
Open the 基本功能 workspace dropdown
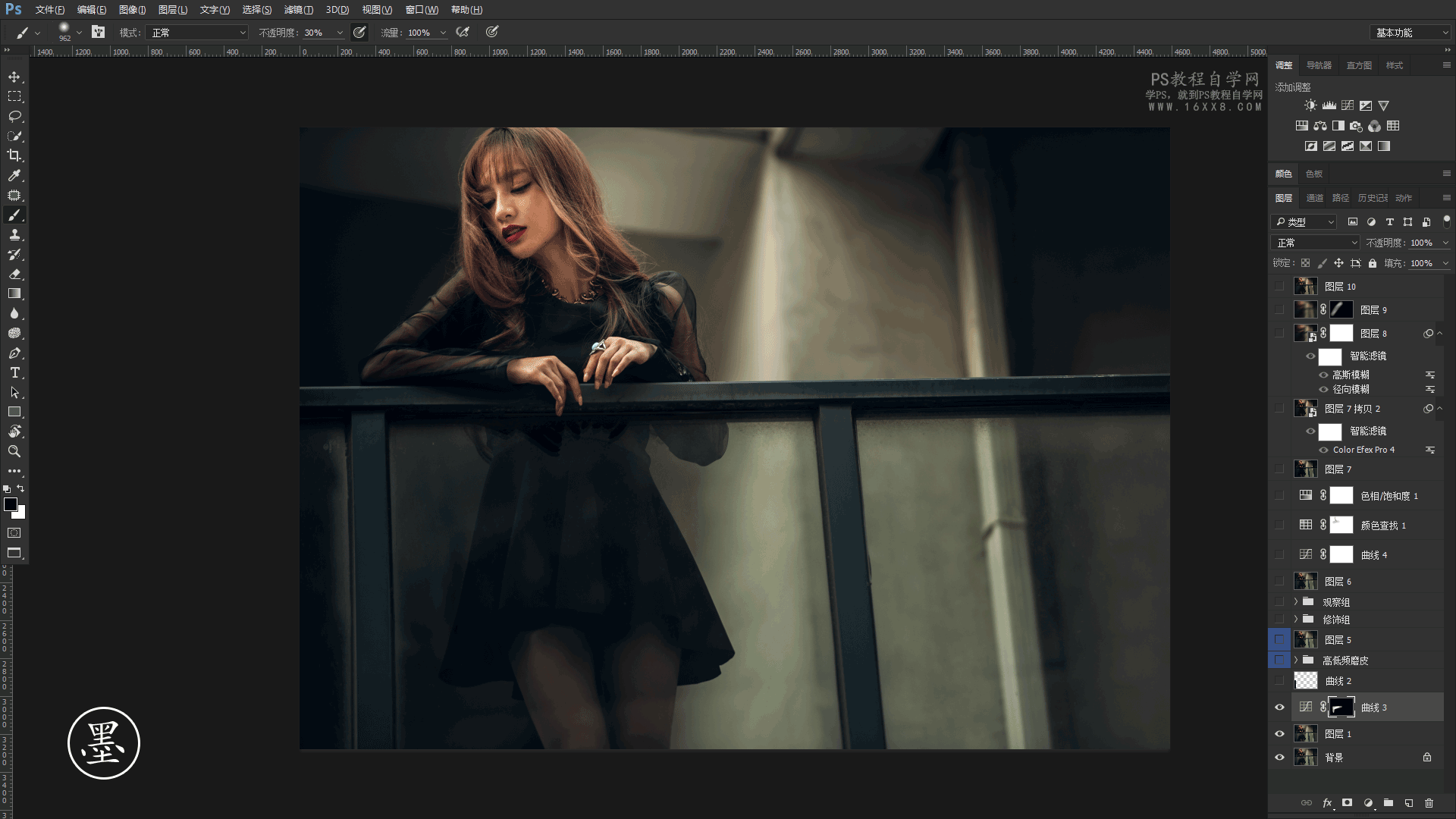point(1410,33)
